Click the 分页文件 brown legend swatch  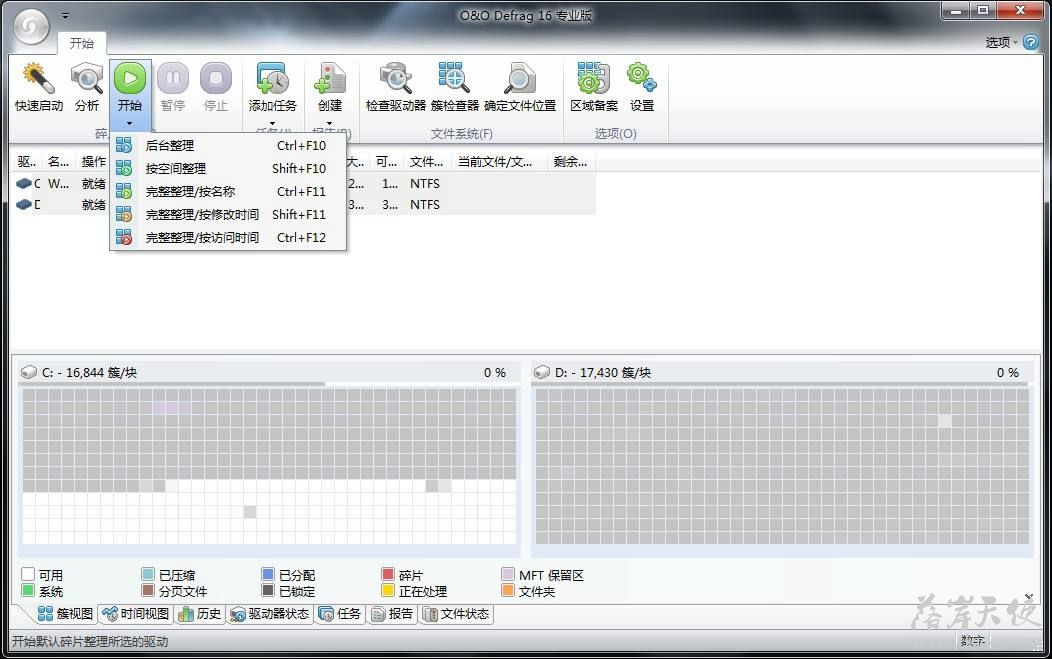148,590
